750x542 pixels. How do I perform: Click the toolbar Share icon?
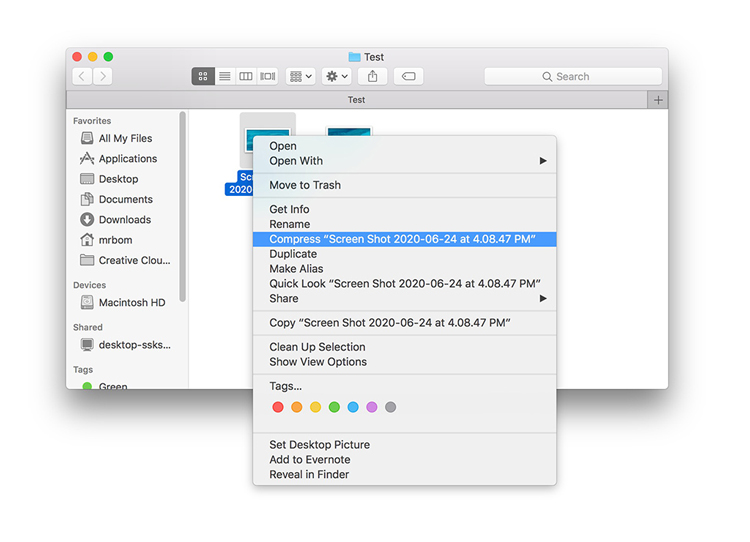373,76
